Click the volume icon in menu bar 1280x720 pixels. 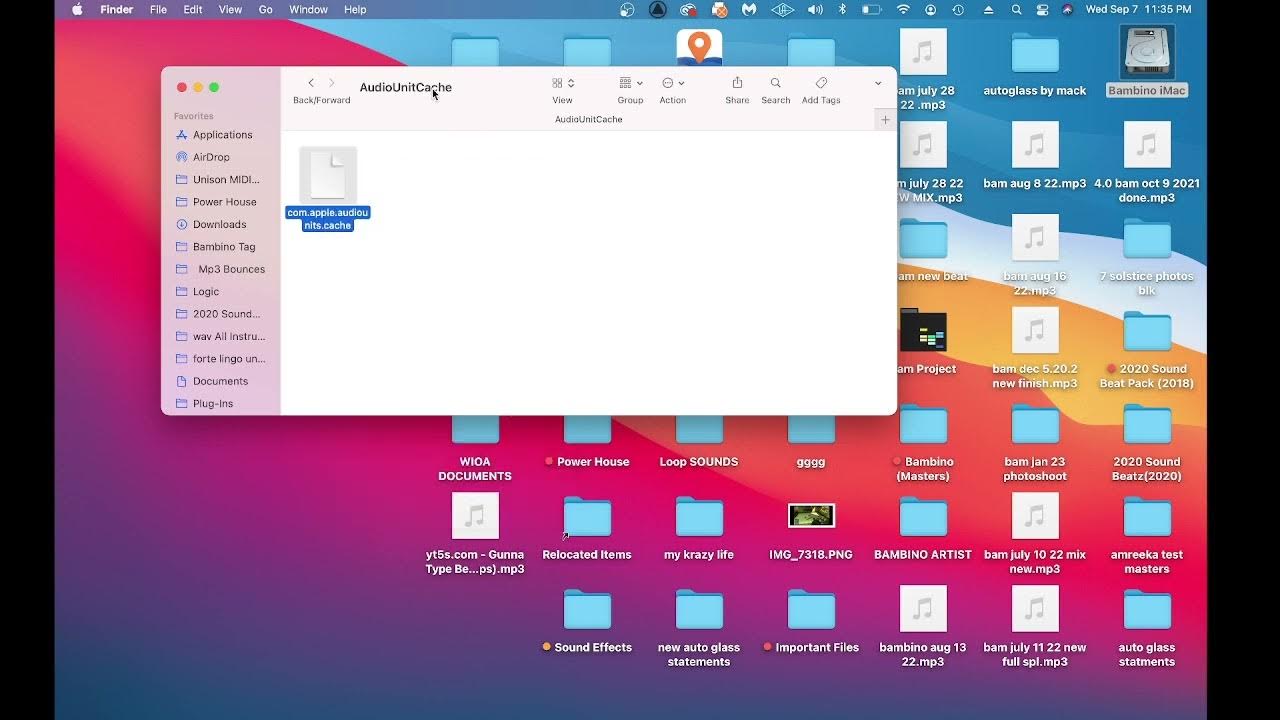coord(815,9)
